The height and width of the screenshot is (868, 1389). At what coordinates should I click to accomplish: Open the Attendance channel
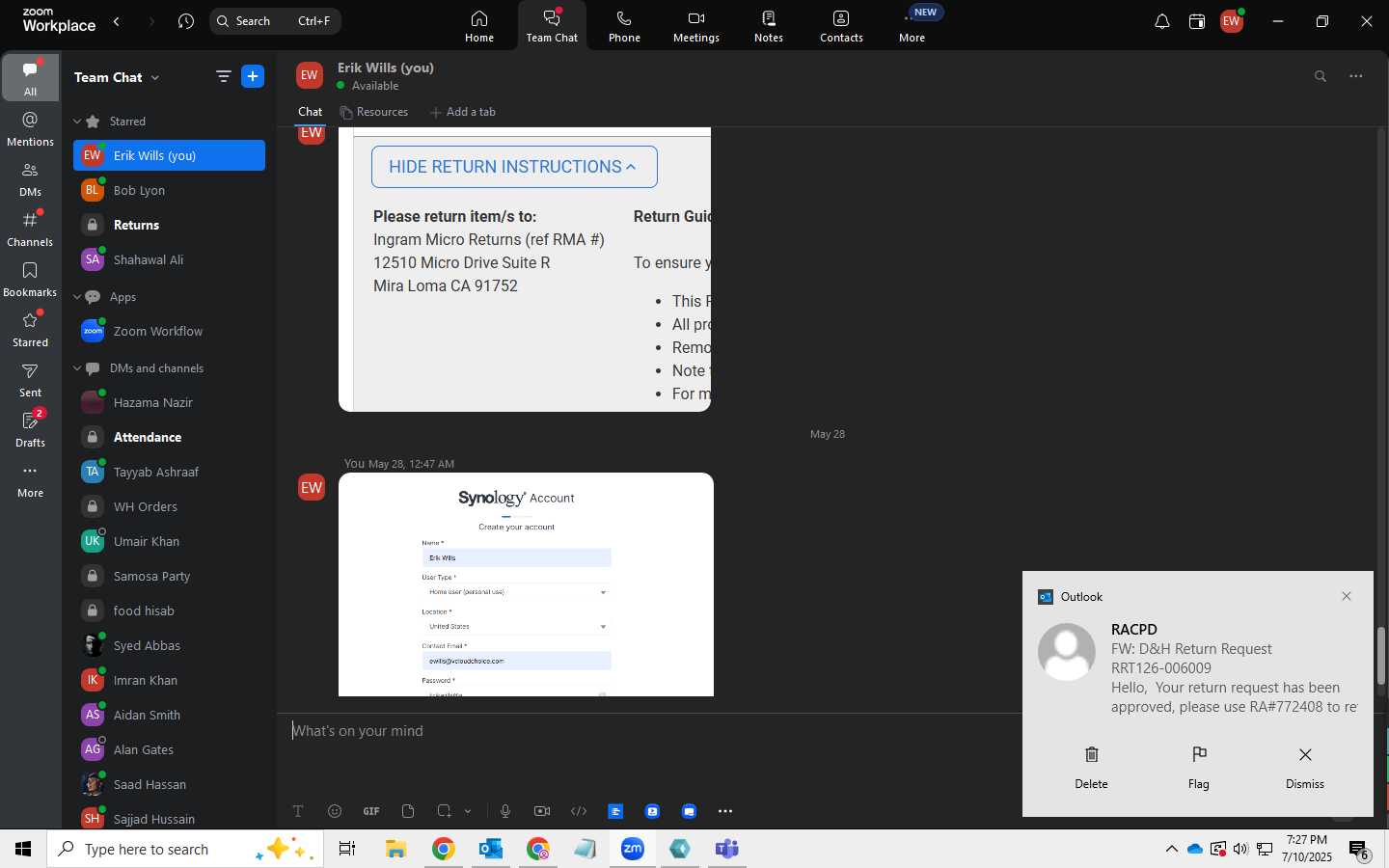(x=169, y=437)
